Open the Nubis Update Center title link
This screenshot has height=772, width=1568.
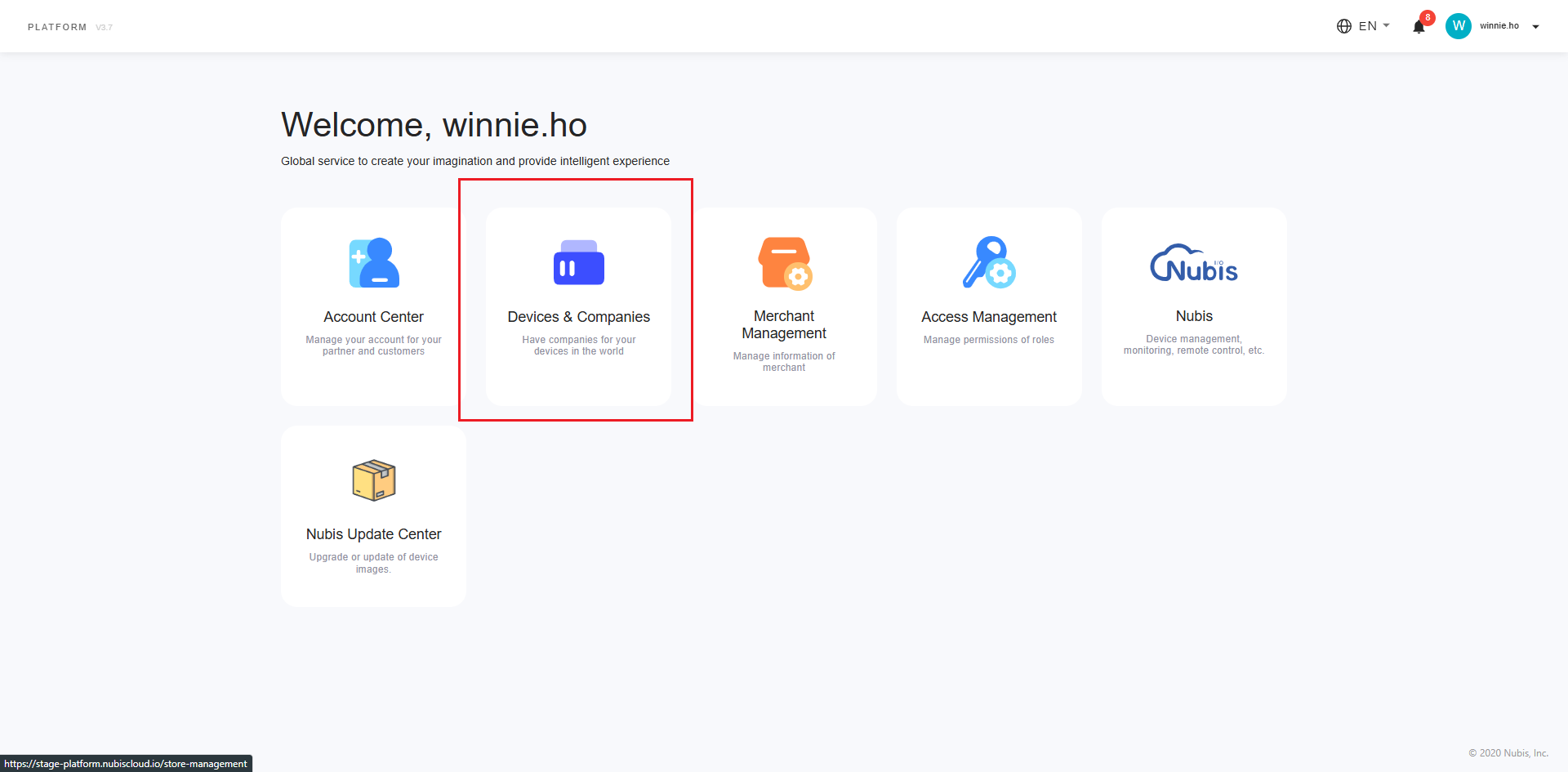pos(374,534)
